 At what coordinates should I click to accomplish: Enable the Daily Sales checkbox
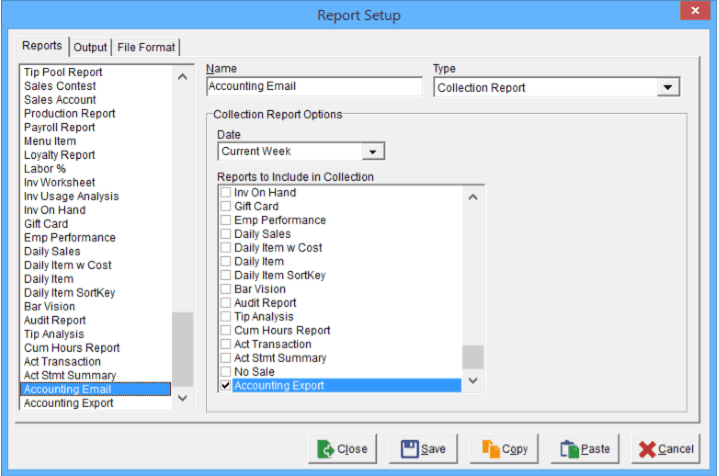click(226, 234)
